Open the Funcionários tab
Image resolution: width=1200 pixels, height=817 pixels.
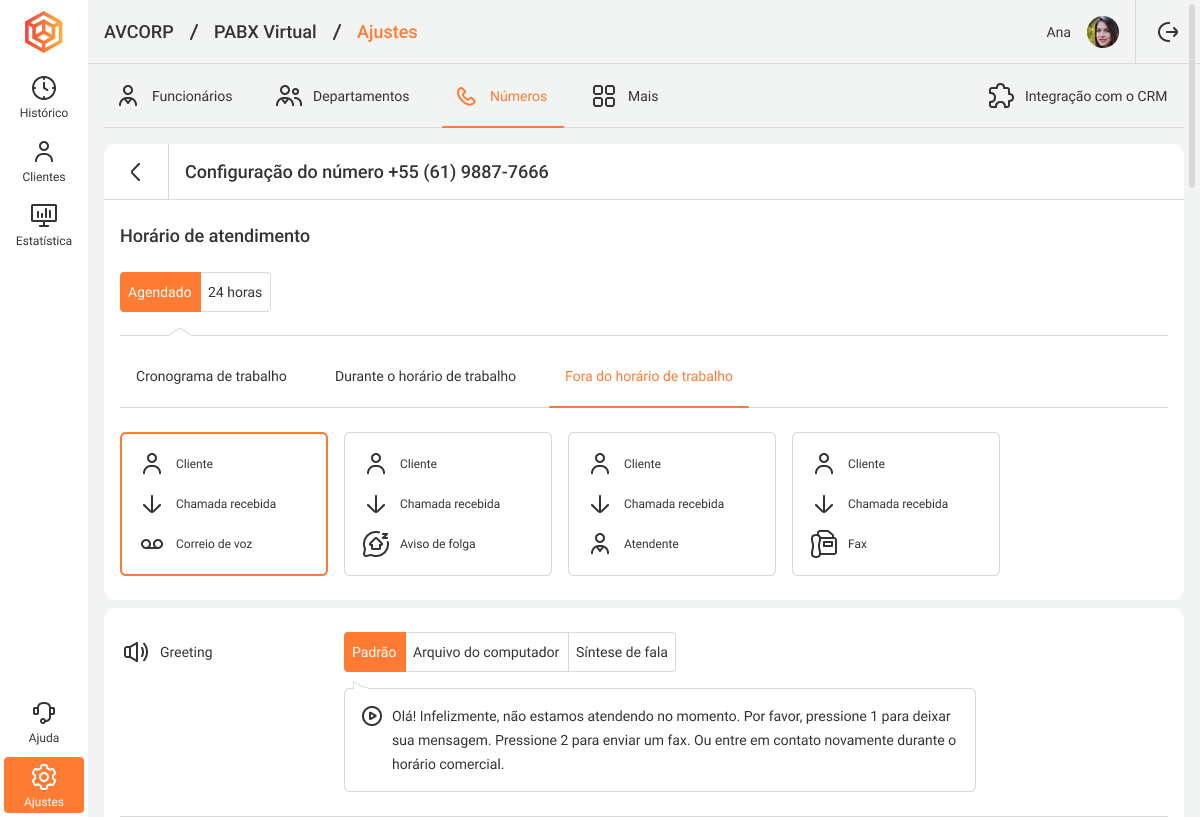click(x=175, y=96)
